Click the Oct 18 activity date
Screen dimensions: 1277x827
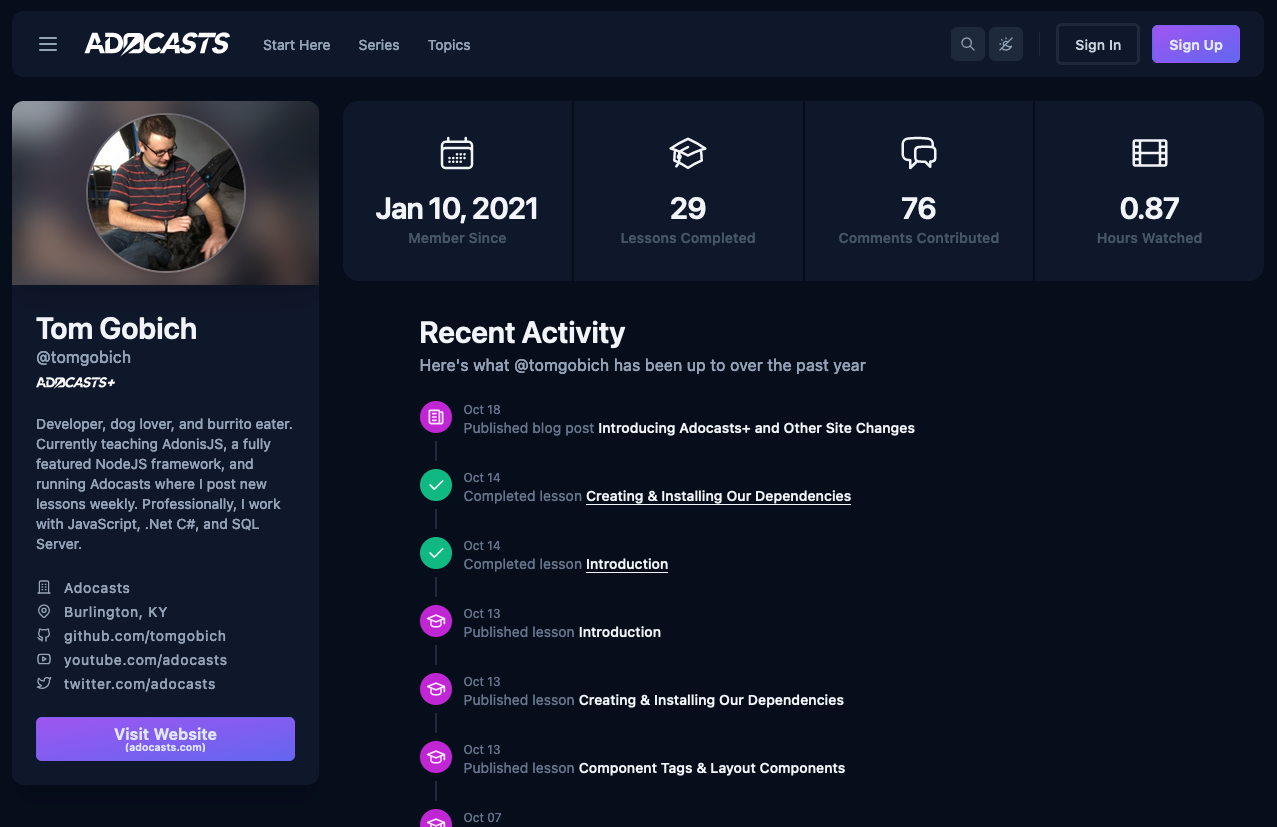482,410
